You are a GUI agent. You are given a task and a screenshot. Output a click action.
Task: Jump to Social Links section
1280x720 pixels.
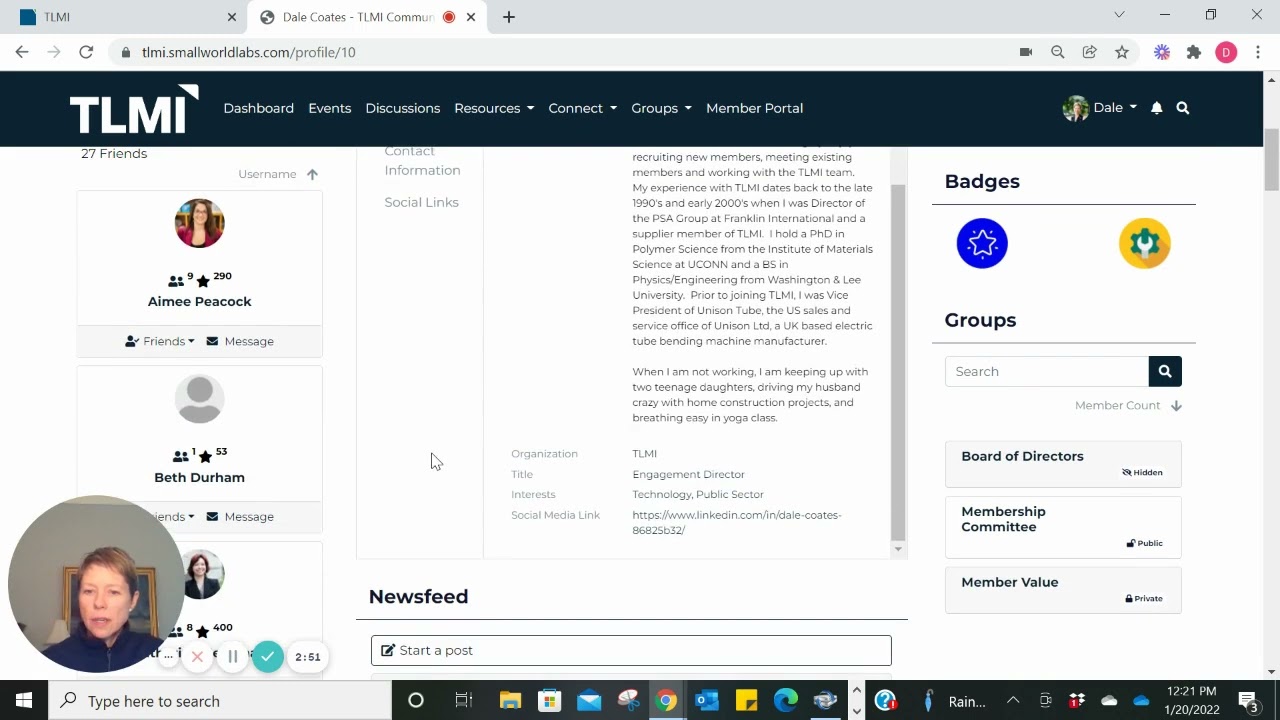[421, 202]
